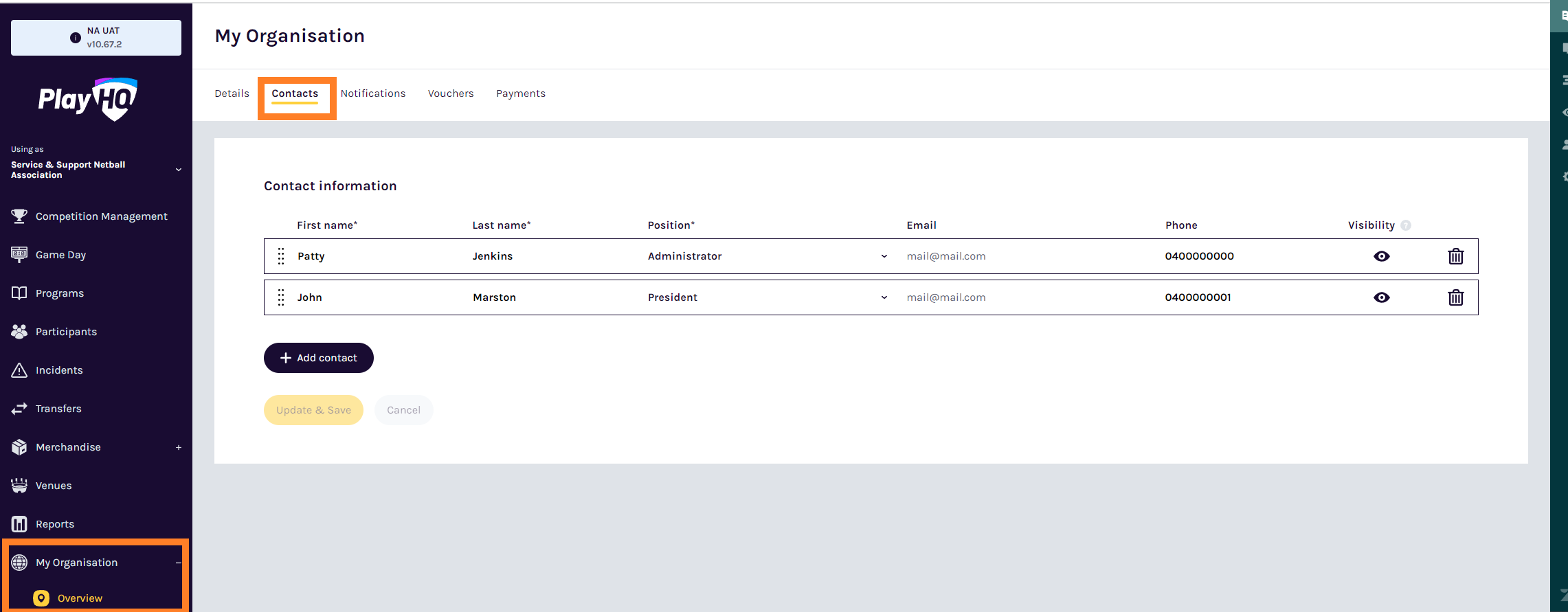Open Game Day scoreboard icon
The height and width of the screenshot is (612, 1568).
tap(19, 254)
